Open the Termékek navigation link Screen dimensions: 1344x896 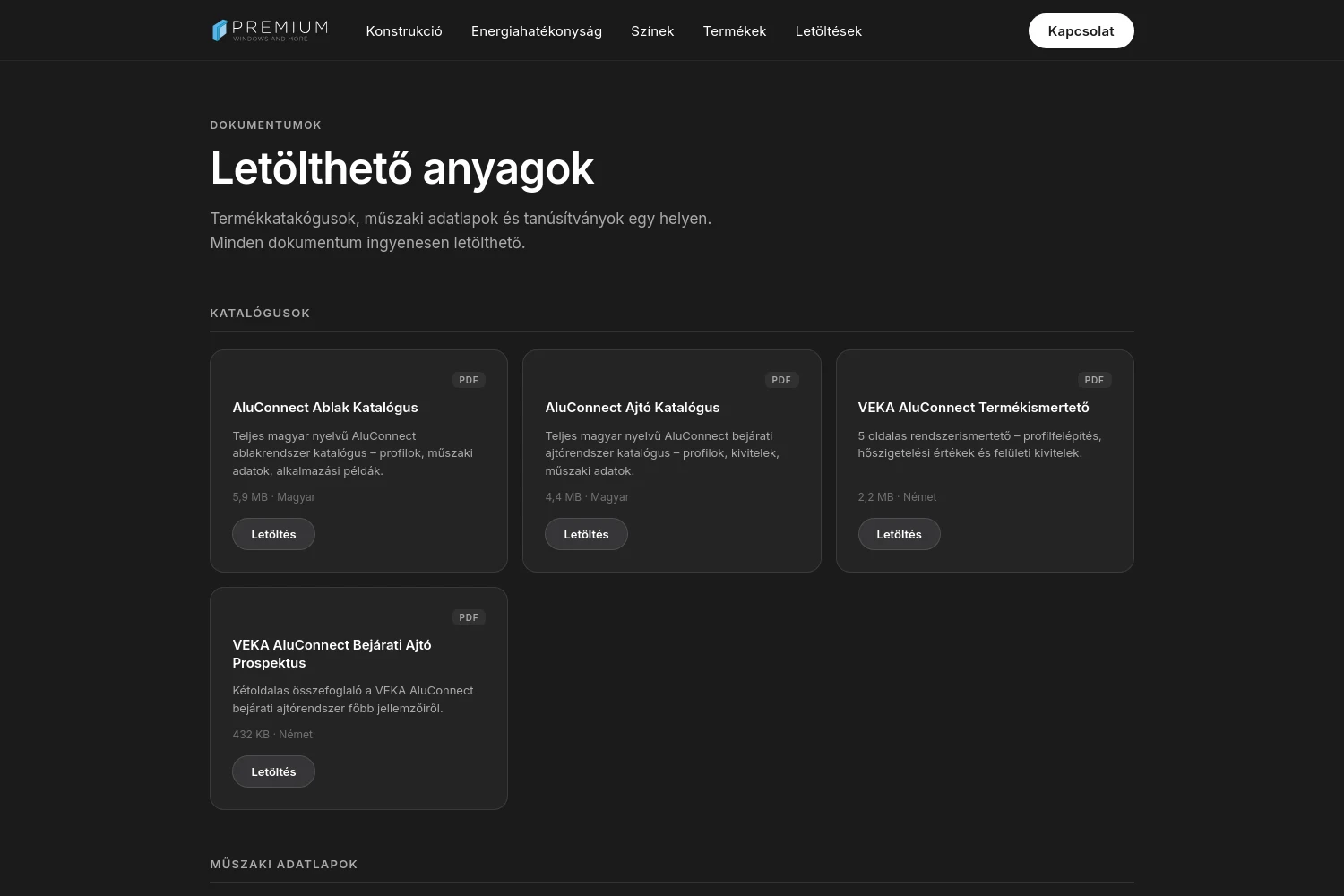(x=735, y=31)
